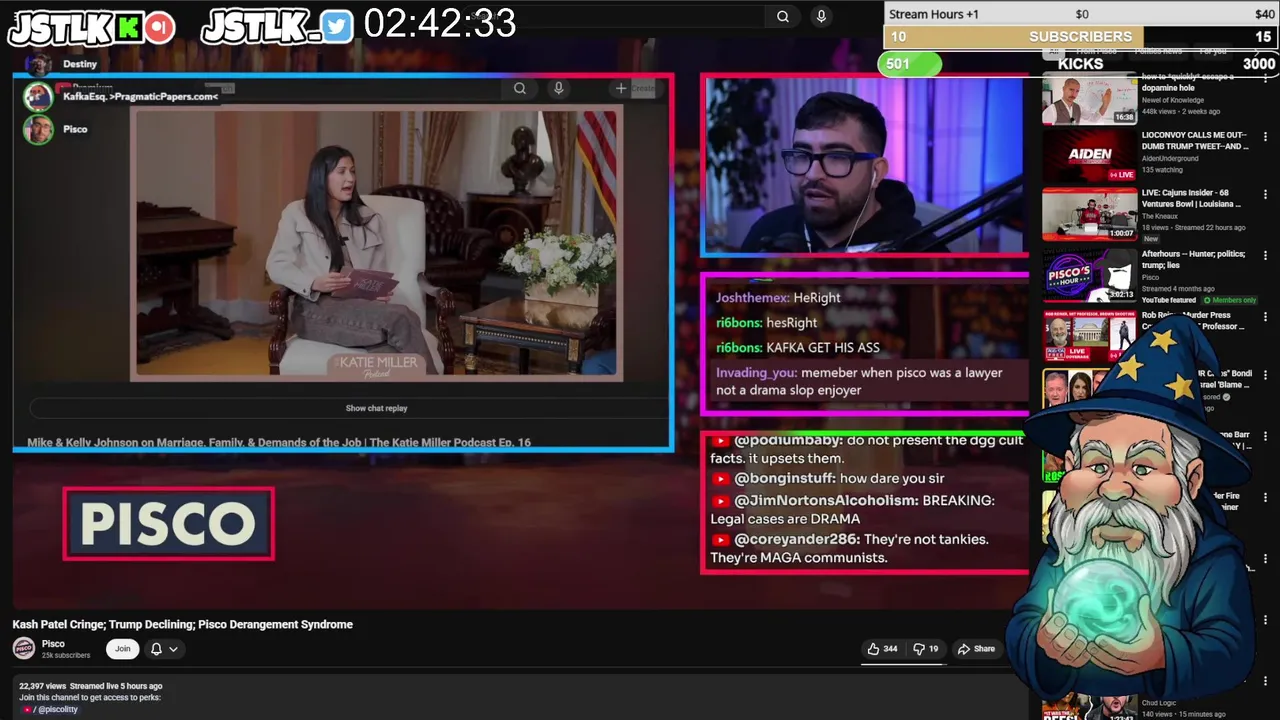Viewport: 1280px width, 720px height.
Task: Share the Kash Patel Cringe video
Action: pyautogui.click(x=976, y=649)
